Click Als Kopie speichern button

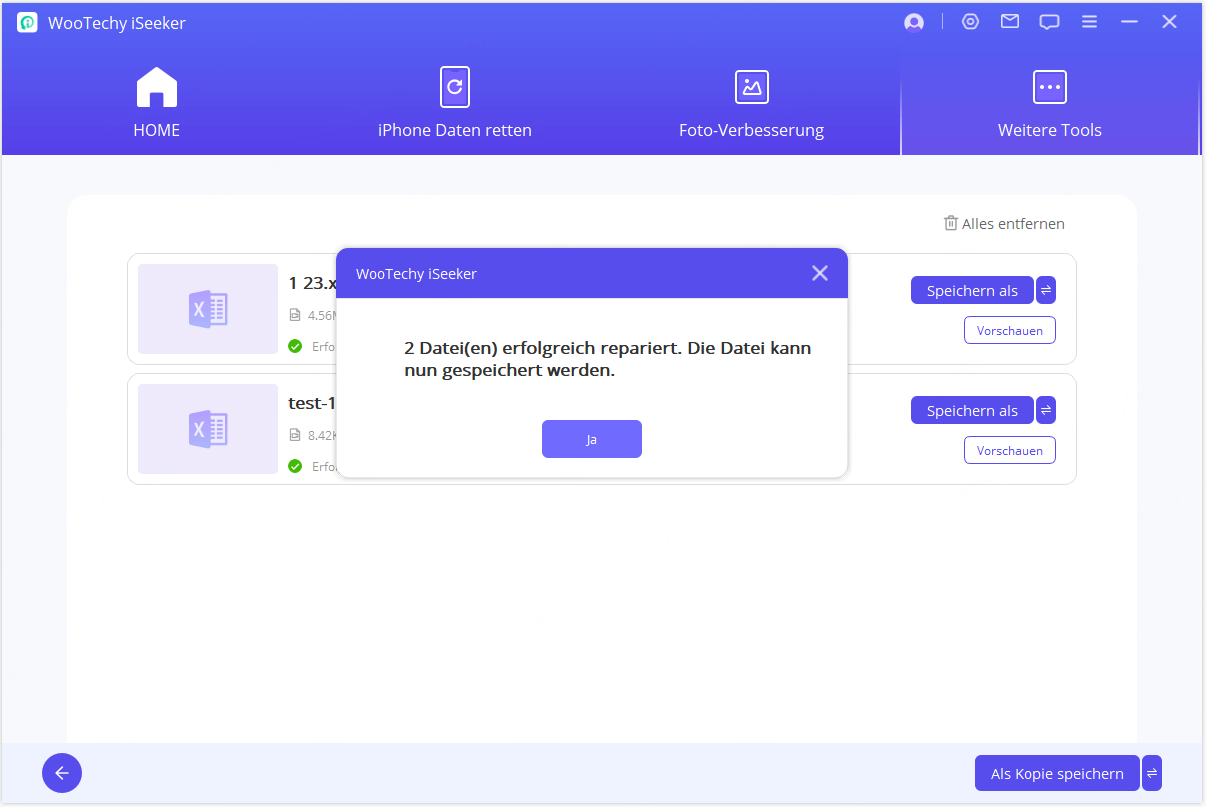pos(1057,773)
